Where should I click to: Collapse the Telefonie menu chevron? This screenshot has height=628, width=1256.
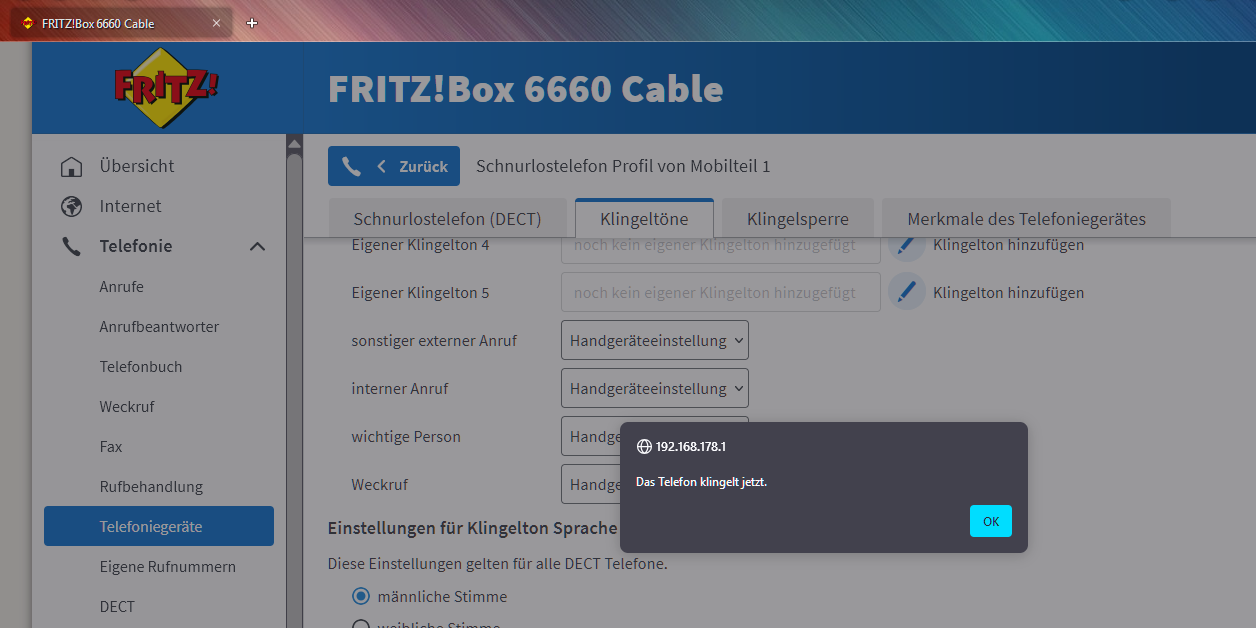pyautogui.click(x=257, y=246)
